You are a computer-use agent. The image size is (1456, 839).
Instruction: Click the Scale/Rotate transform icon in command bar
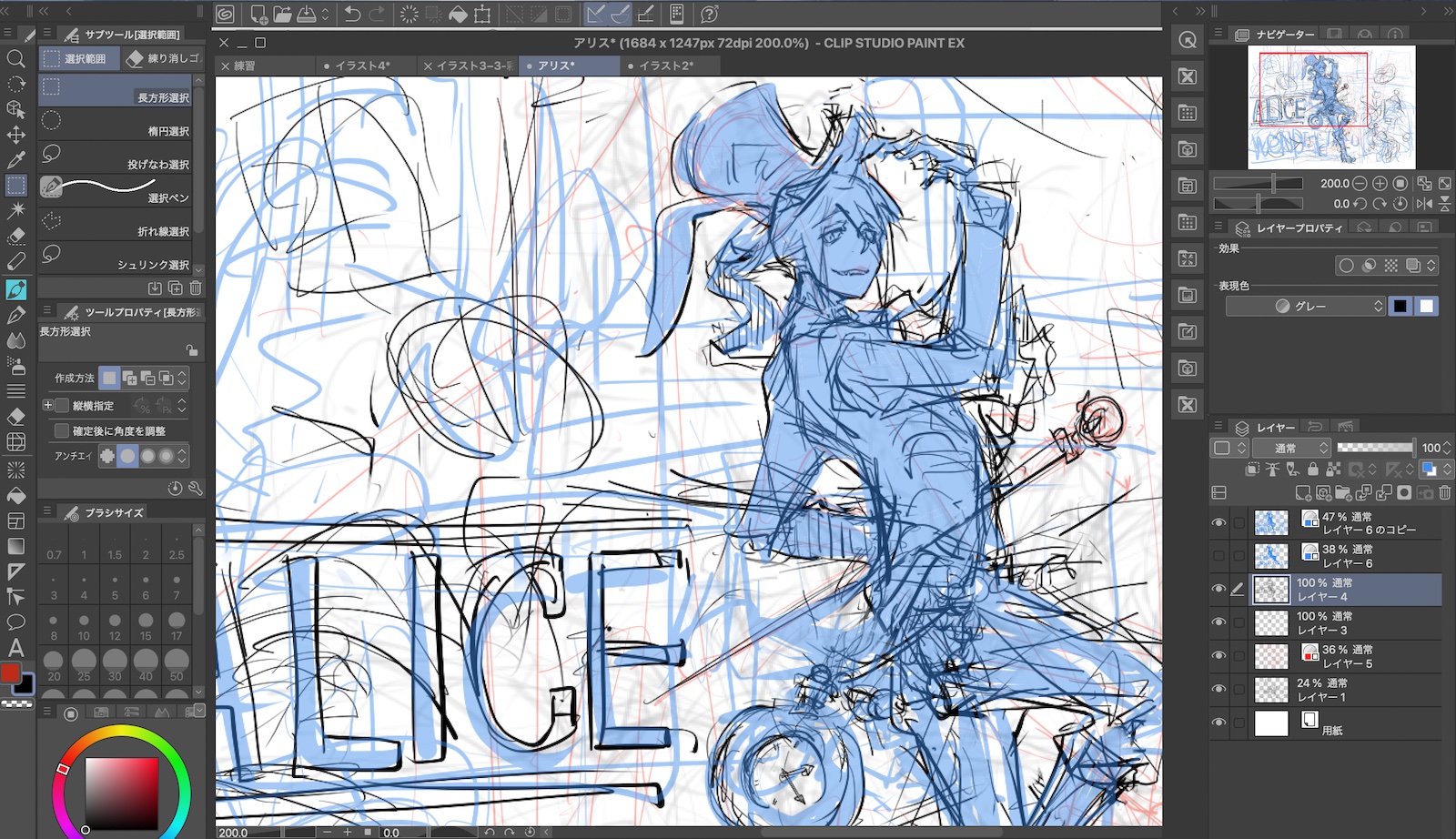(482, 14)
